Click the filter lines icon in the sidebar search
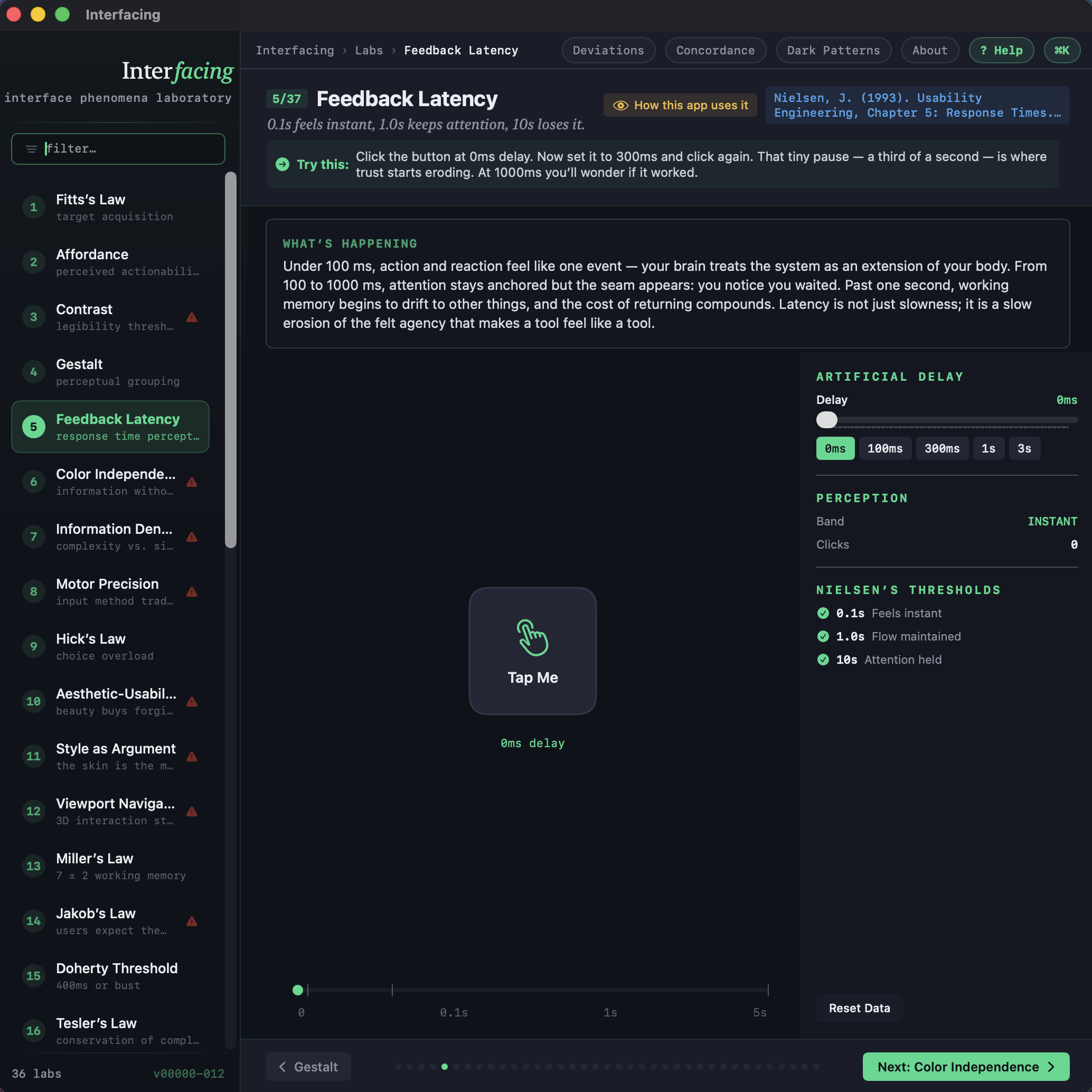The height and width of the screenshot is (1092, 1092). click(x=32, y=149)
